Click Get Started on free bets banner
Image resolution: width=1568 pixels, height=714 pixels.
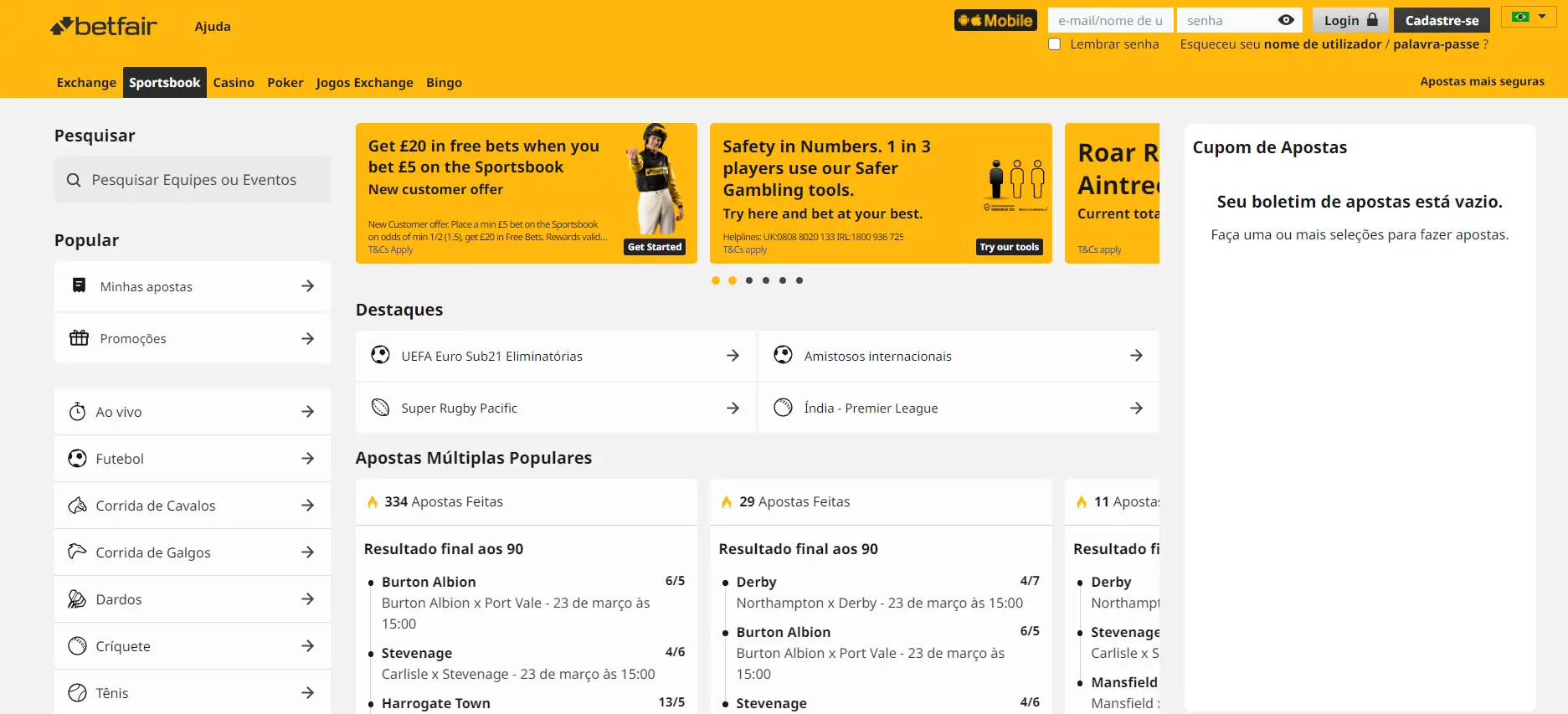[x=655, y=247]
